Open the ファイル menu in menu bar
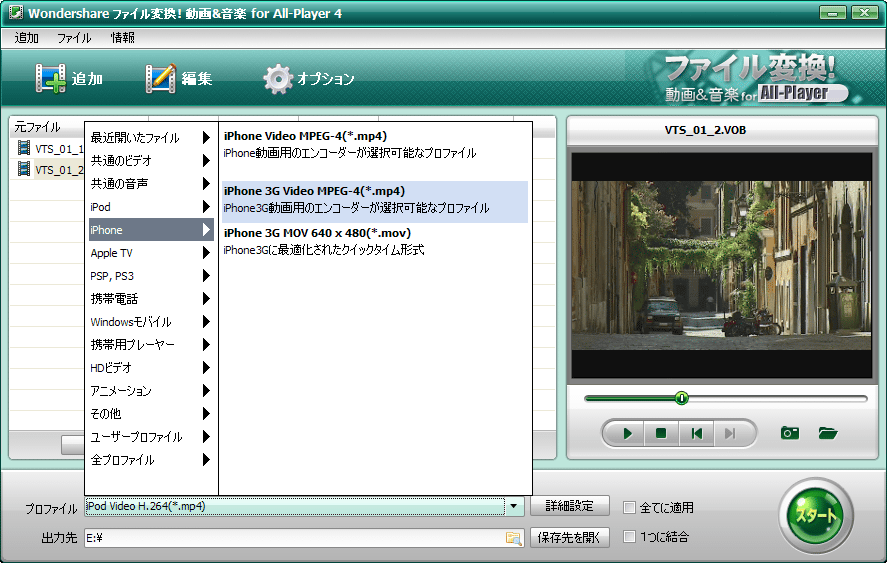This screenshot has width=887, height=563. pos(74,38)
